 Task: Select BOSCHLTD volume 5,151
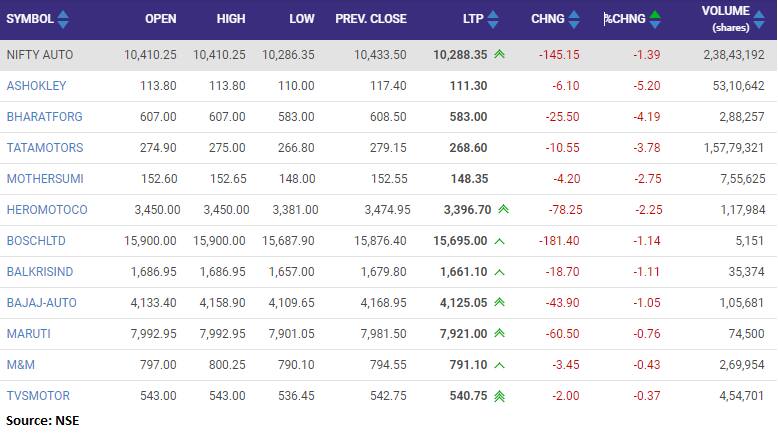pyautogui.click(x=750, y=241)
